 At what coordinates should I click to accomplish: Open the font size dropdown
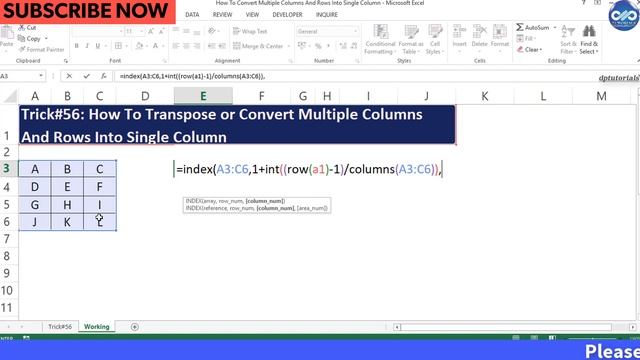(142, 31)
